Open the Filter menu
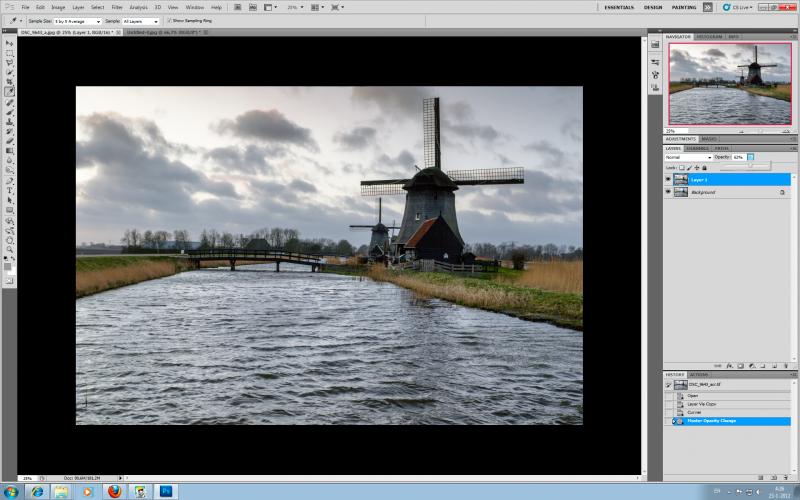The width and height of the screenshot is (800, 500). tap(117, 8)
